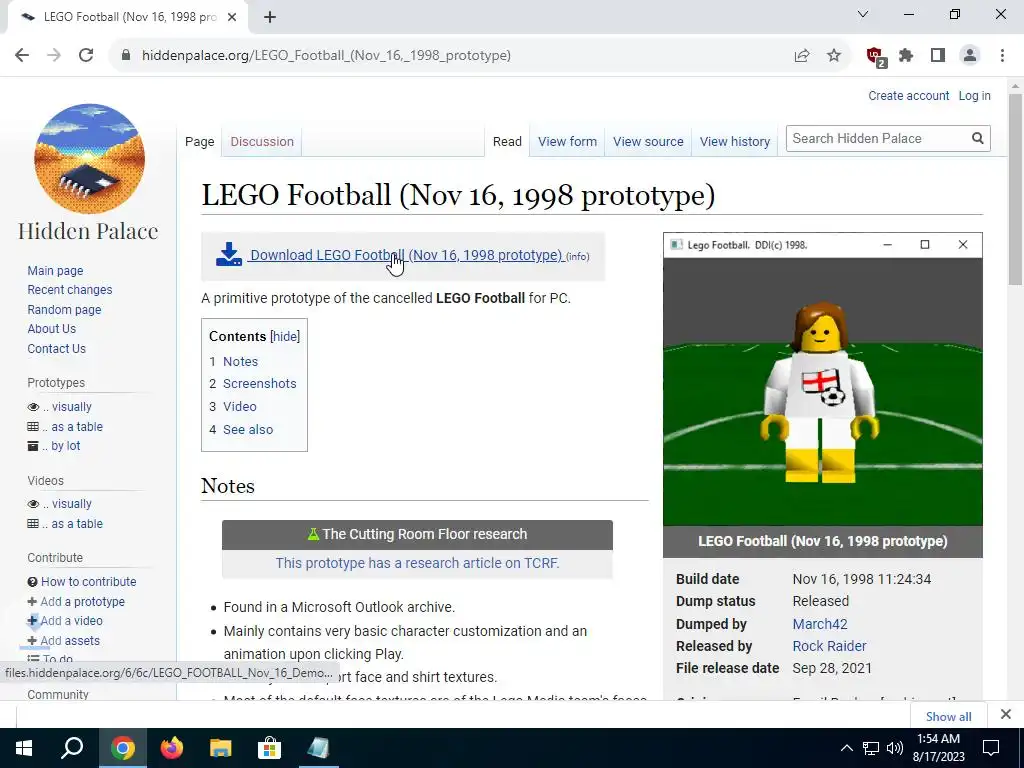
Task: Jump to See also in Contents
Action: (248, 430)
